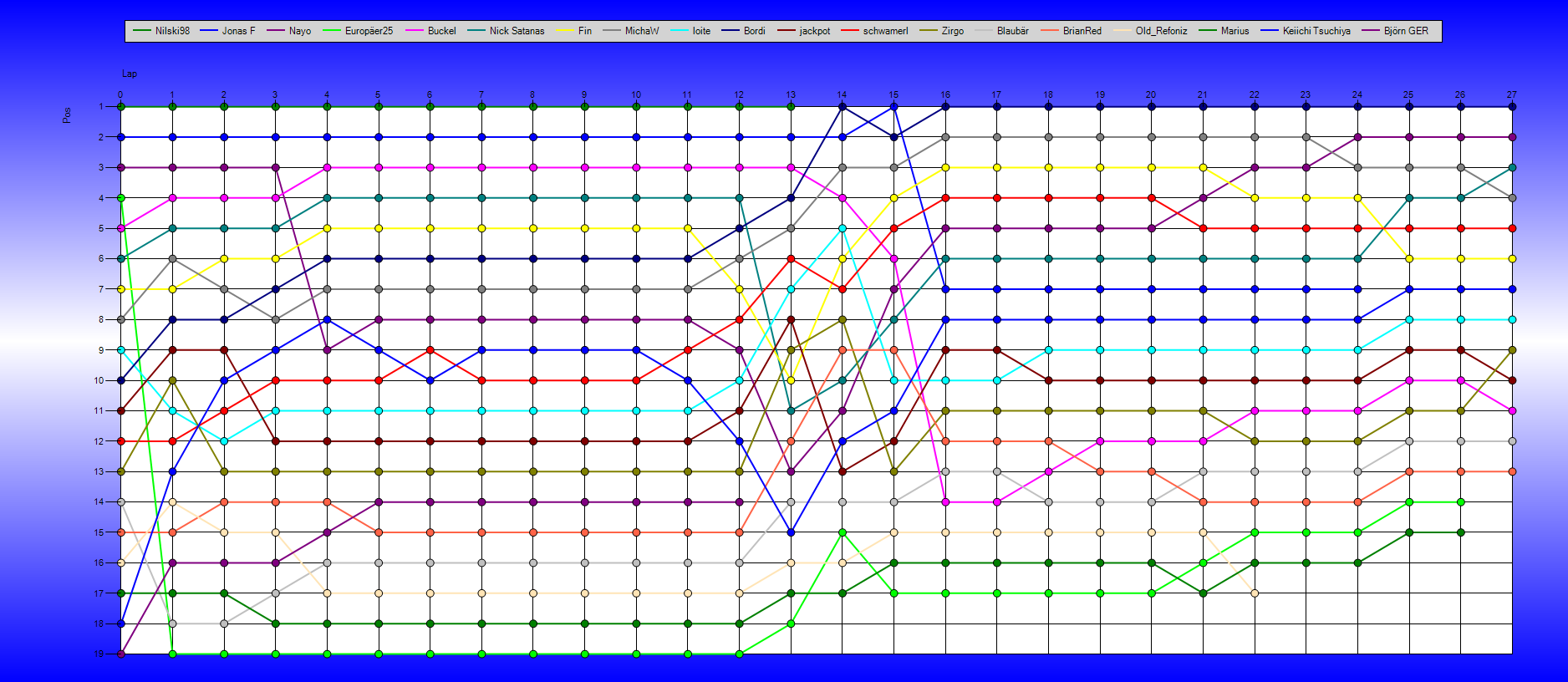Select the bright green marker at lap 13, position 18
The height and width of the screenshot is (682, 1568).
[x=791, y=623]
